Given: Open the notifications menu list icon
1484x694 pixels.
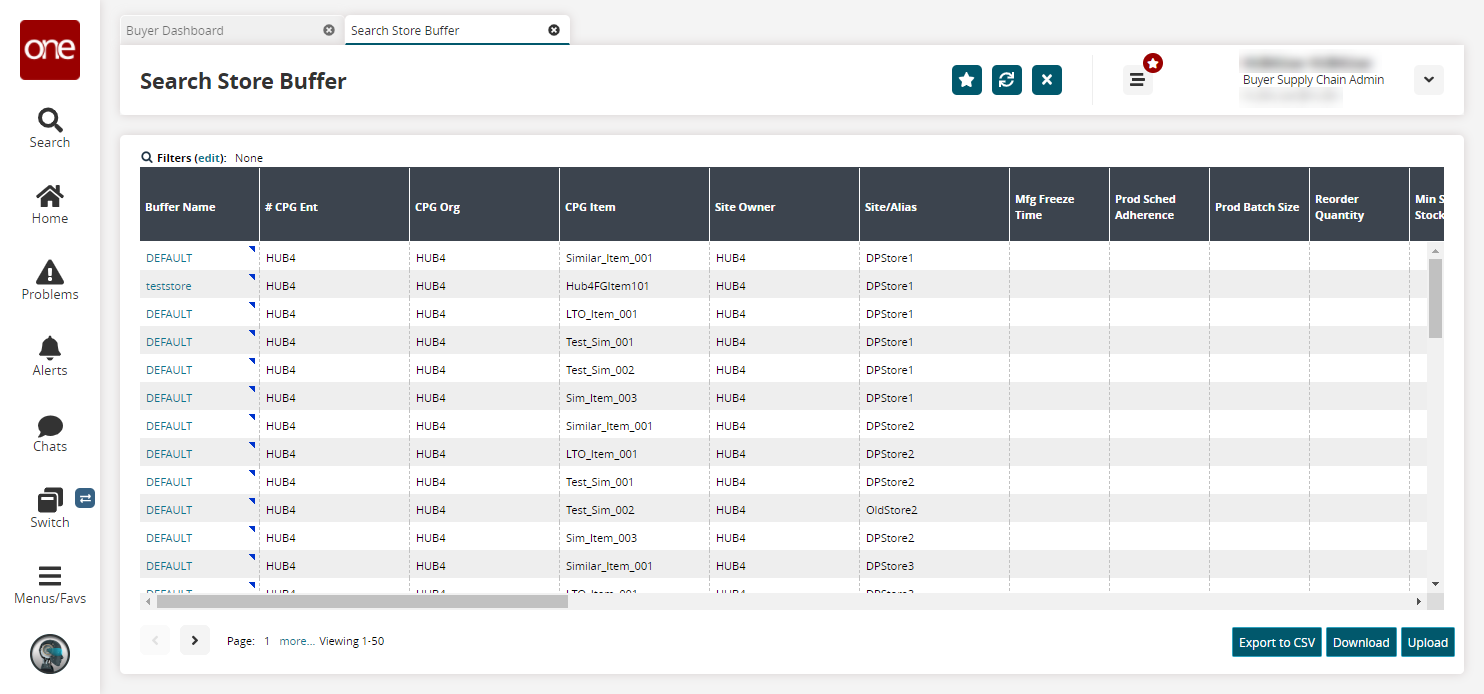Looking at the screenshot, I should [1137, 80].
